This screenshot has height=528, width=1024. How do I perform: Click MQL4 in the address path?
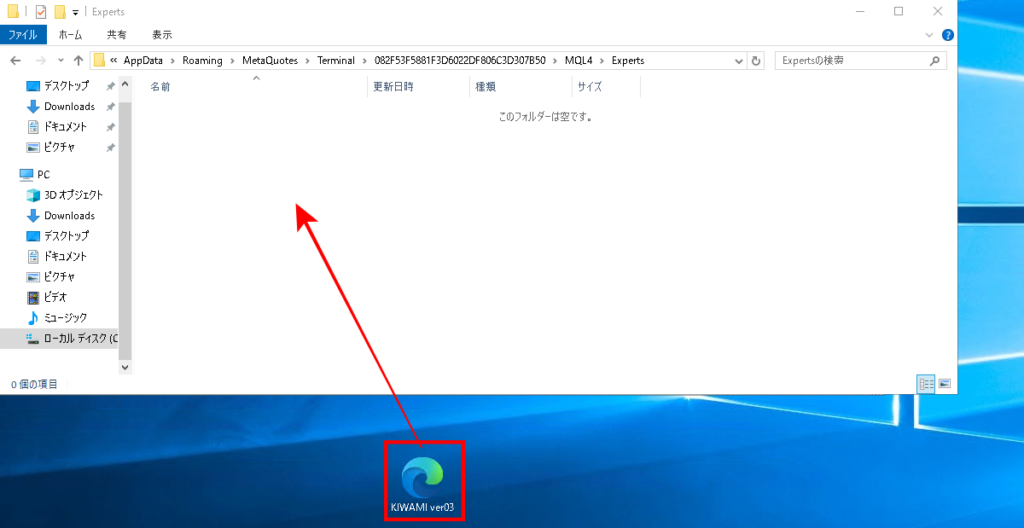pos(579,61)
